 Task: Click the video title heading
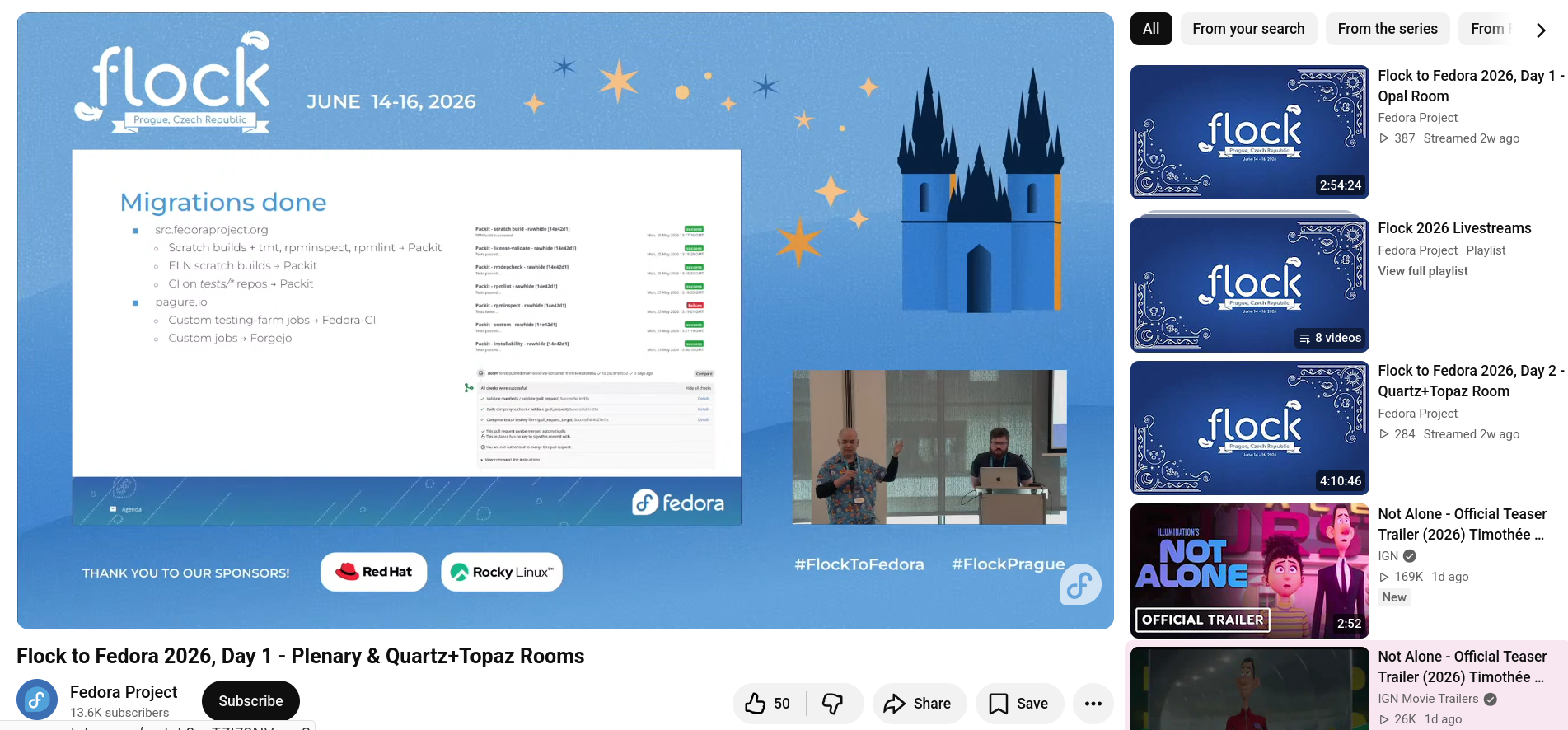tap(300, 656)
